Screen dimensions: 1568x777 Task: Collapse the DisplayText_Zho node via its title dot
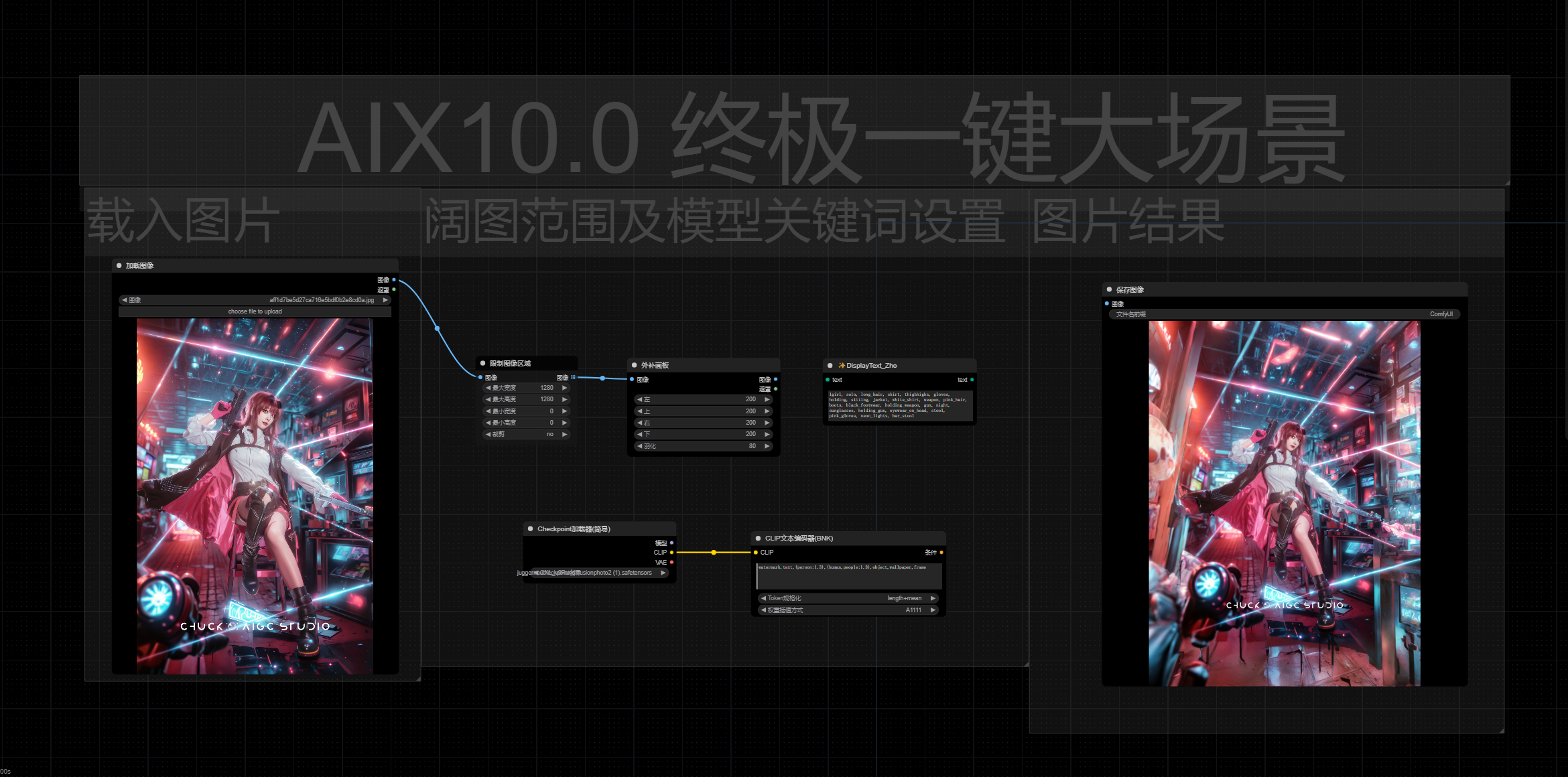click(x=830, y=366)
